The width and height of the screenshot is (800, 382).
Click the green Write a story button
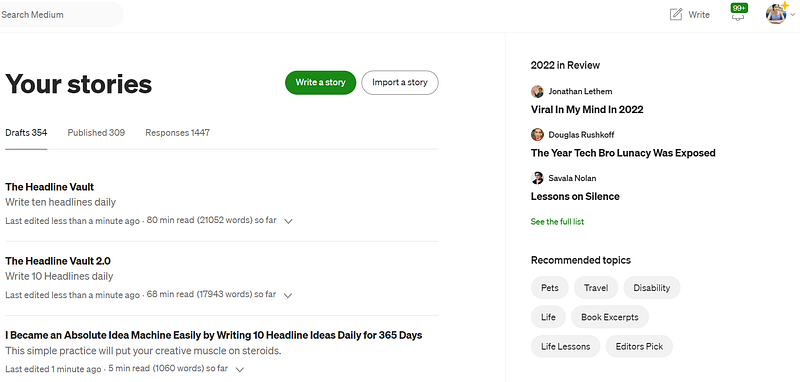coord(320,83)
